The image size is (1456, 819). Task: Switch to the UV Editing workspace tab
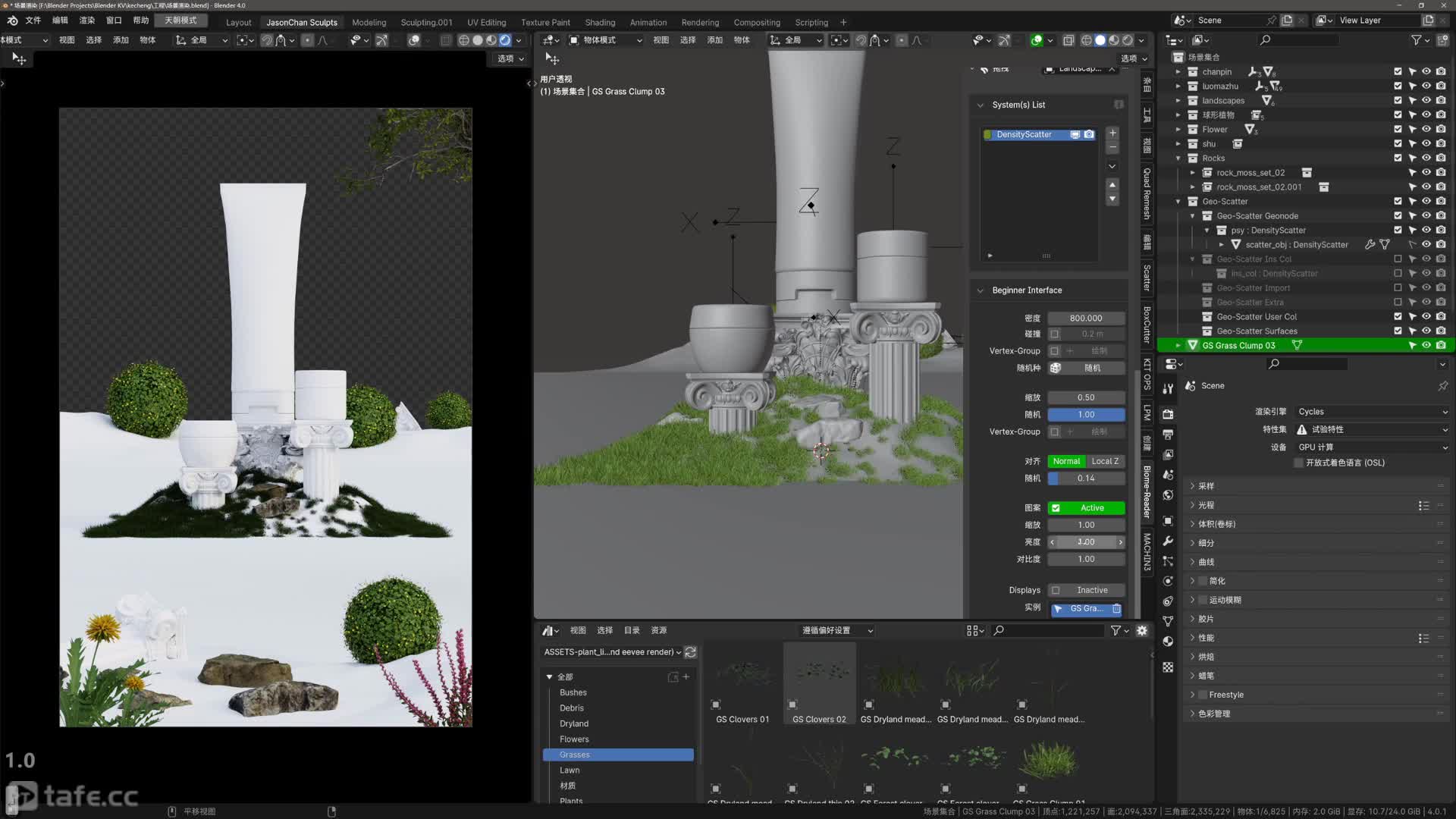(x=486, y=22)
